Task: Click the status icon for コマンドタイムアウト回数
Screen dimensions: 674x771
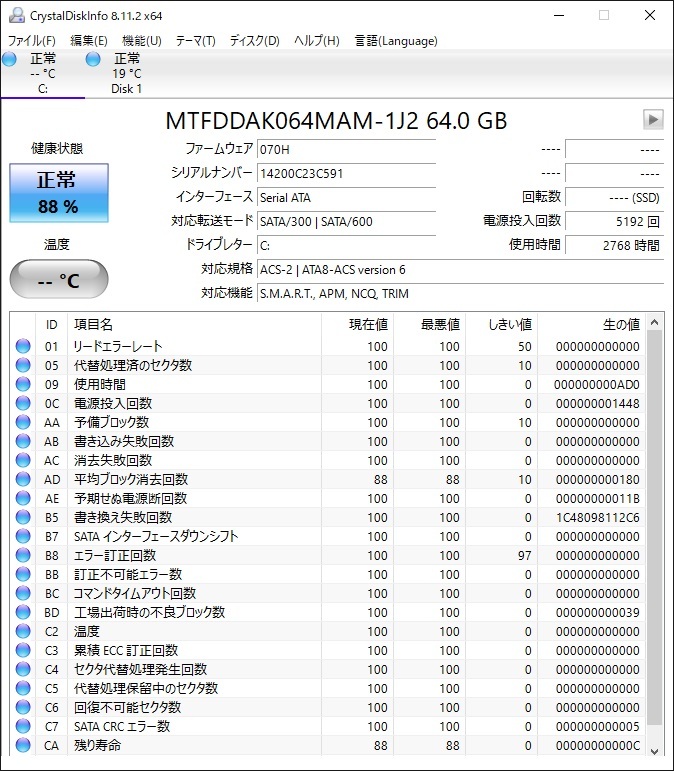Action: 23,593
